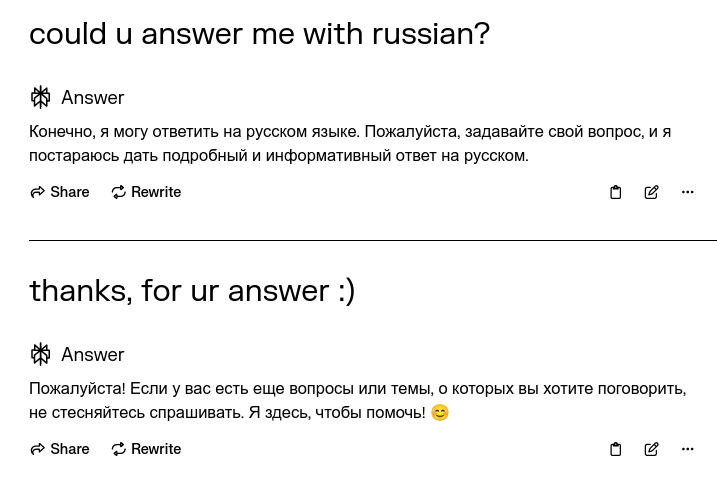
Task: Click the 'Answer' label above the 'Пожалуйста!' reply
Action: pos(92,354)
